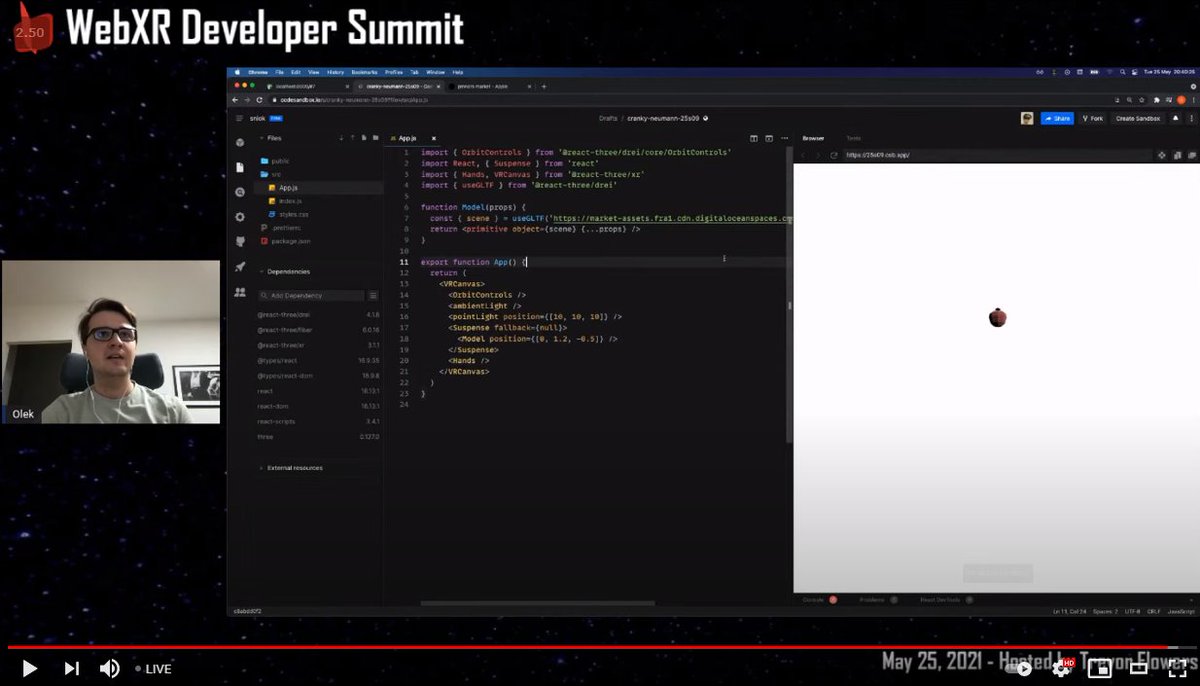Switch to Tests preview tab
The image size is (1200, 686).
click(x=853, y=138)
